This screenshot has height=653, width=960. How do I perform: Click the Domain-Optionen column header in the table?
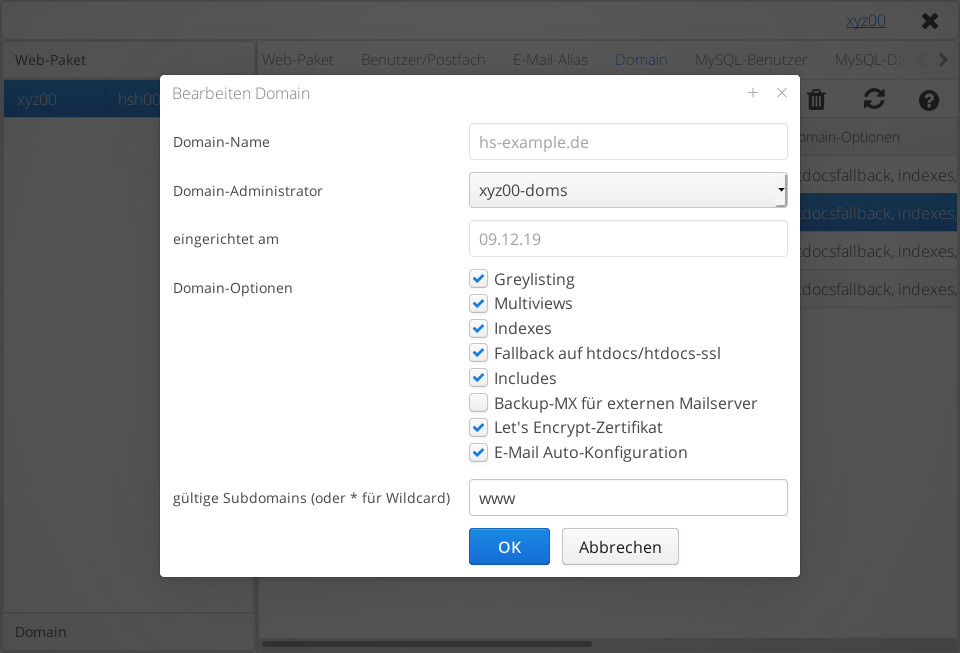879,137
